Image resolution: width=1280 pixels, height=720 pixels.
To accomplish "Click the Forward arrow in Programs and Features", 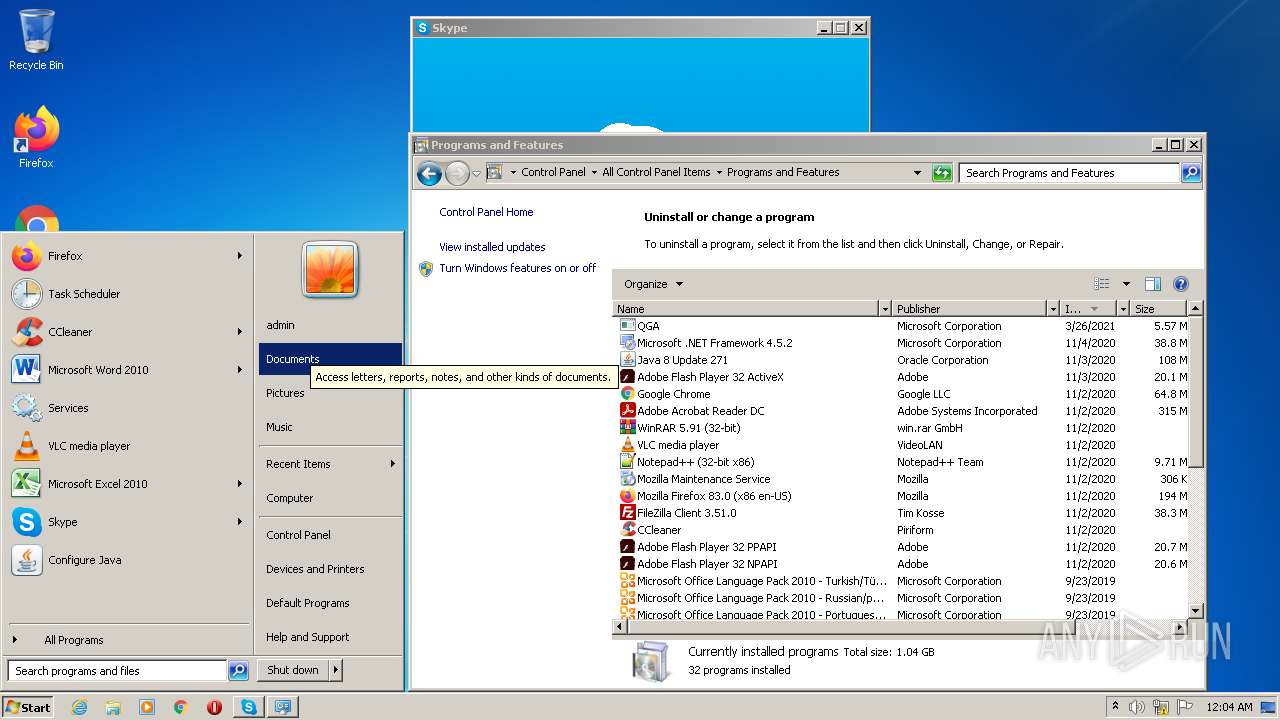I will pos(457,173).
